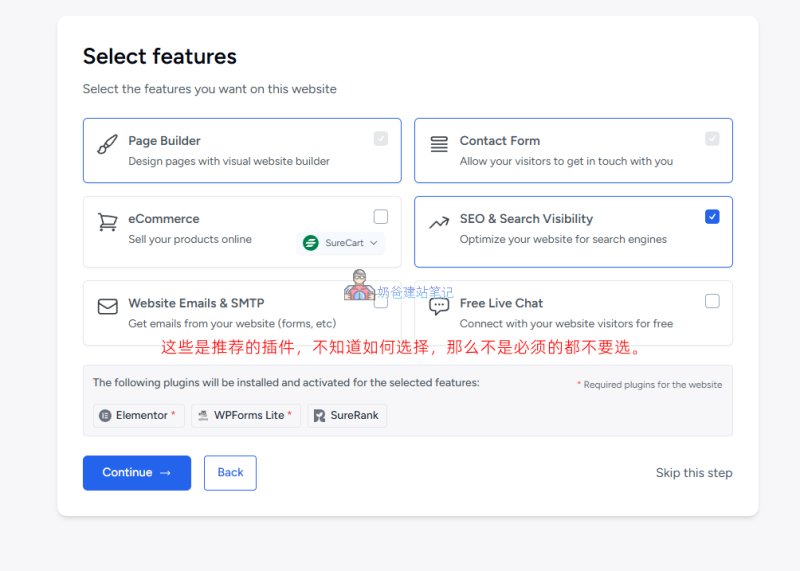Image resolution: width=800 pixels, height=571 pixels.
Task: Click 'Allow your visitors to get in touch' text
Action: [566, 161]
